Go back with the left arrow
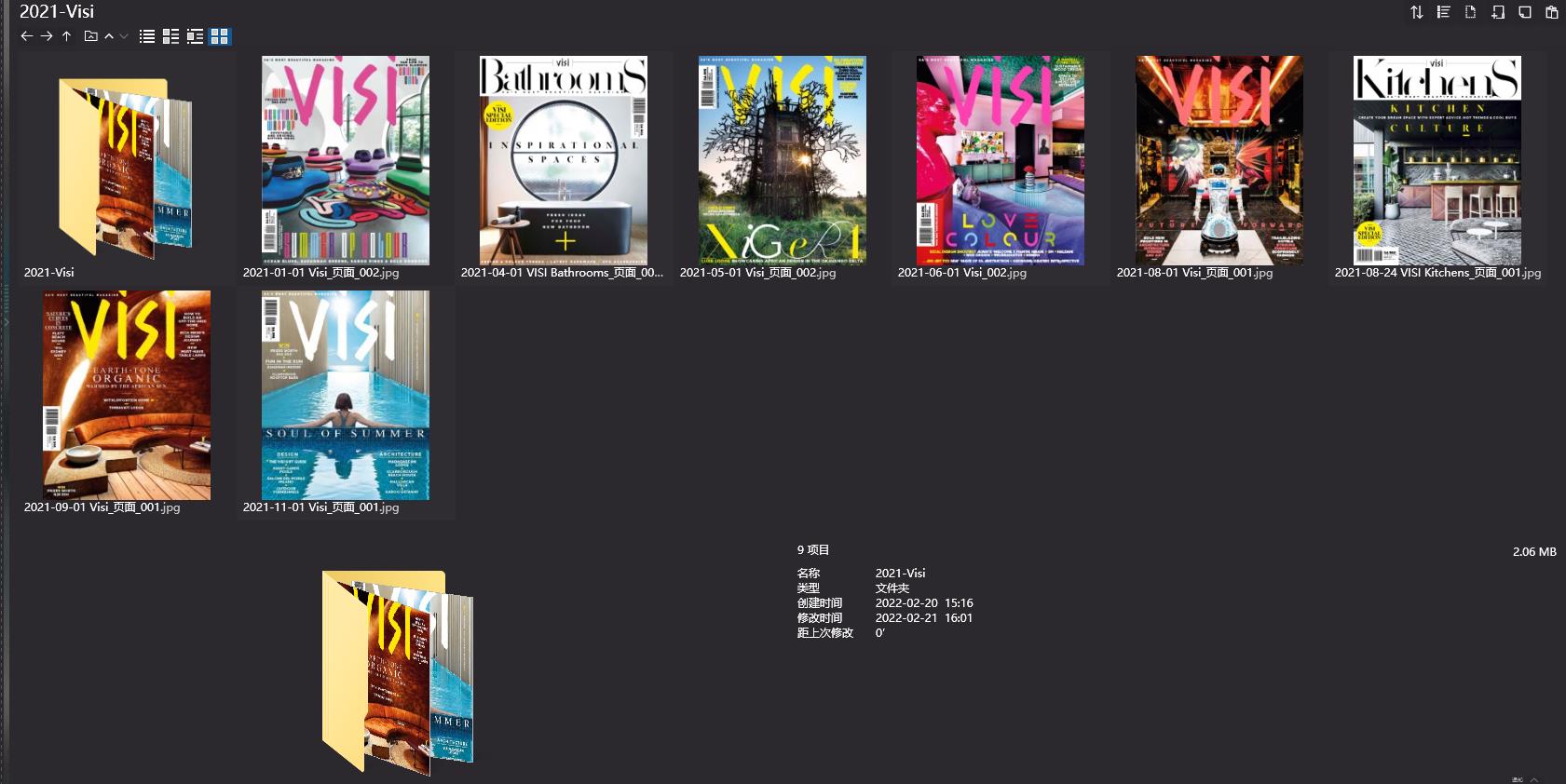This screenshot has height=784, width=1566. [x=26, y=36]
